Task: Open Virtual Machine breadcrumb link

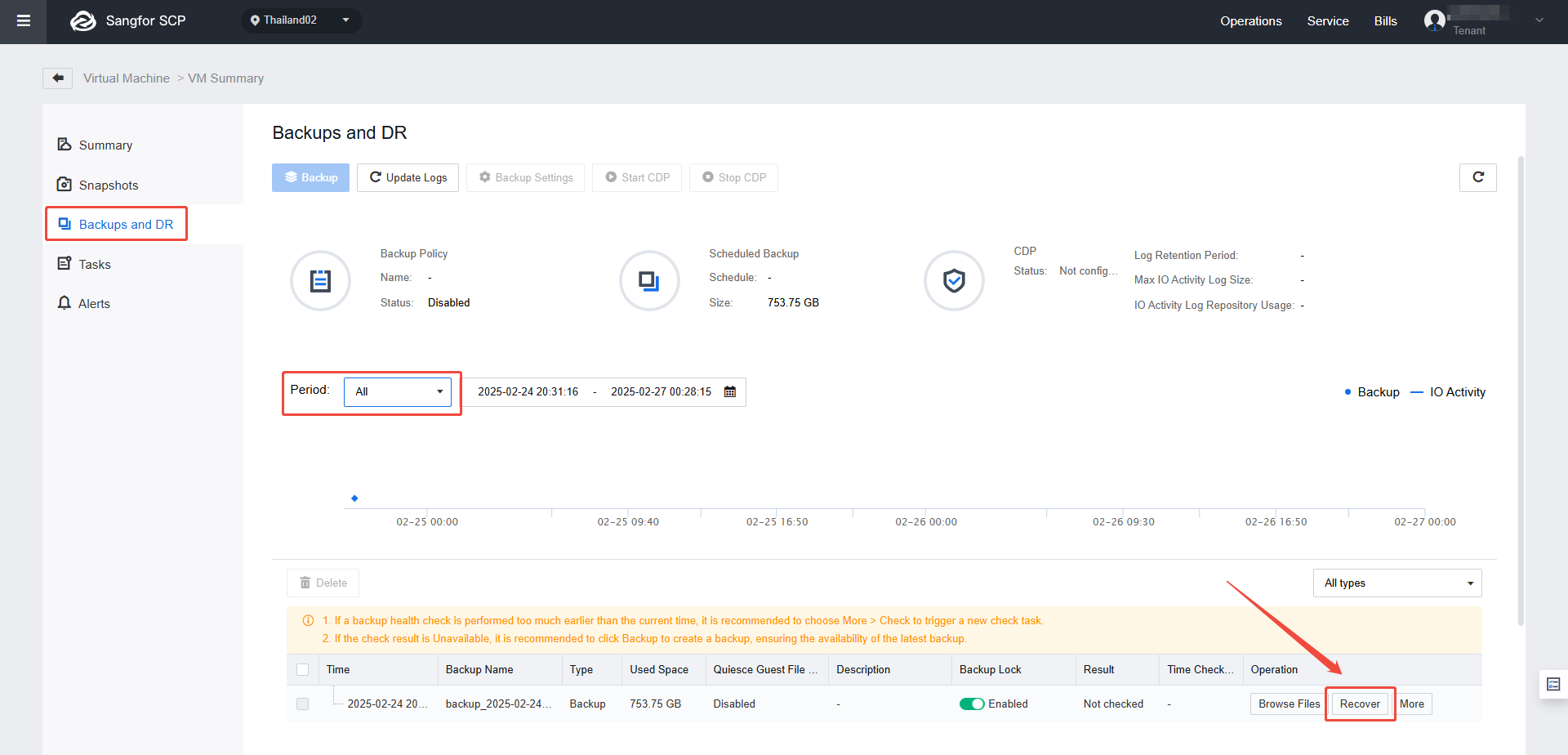Action: [127, 78]
